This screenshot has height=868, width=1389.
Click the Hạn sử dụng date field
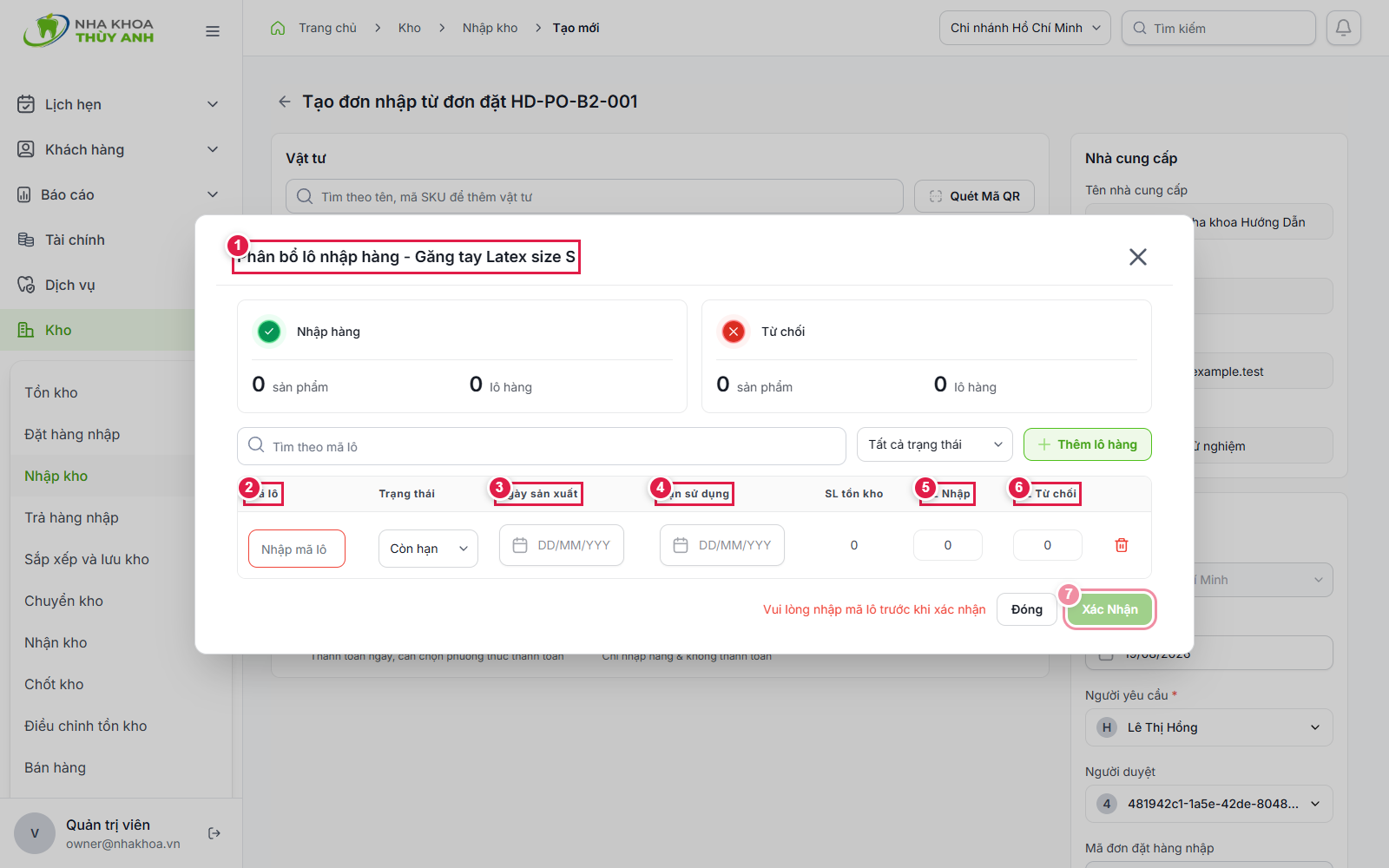(722, 545)
